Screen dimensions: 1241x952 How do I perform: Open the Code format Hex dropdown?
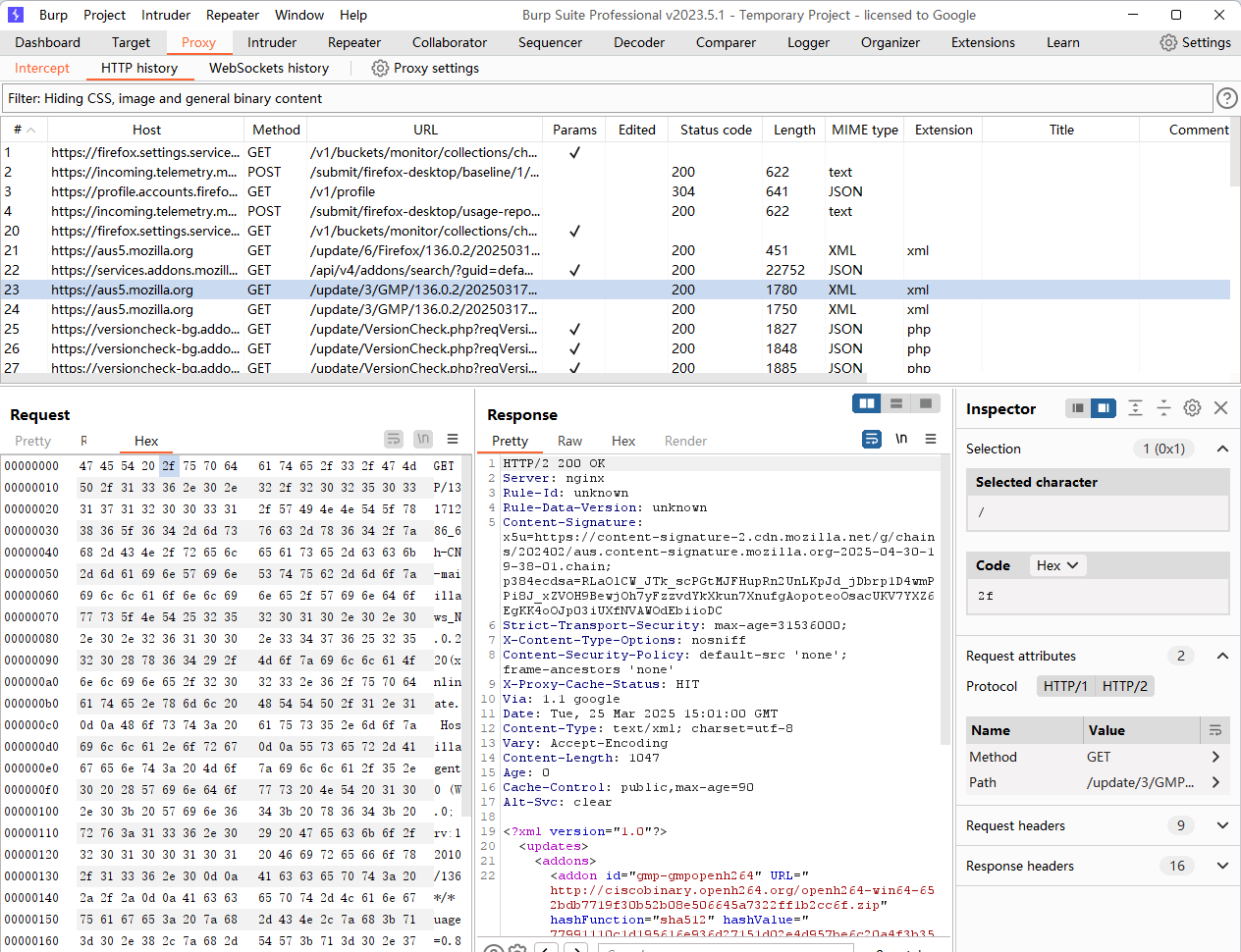1057,565
